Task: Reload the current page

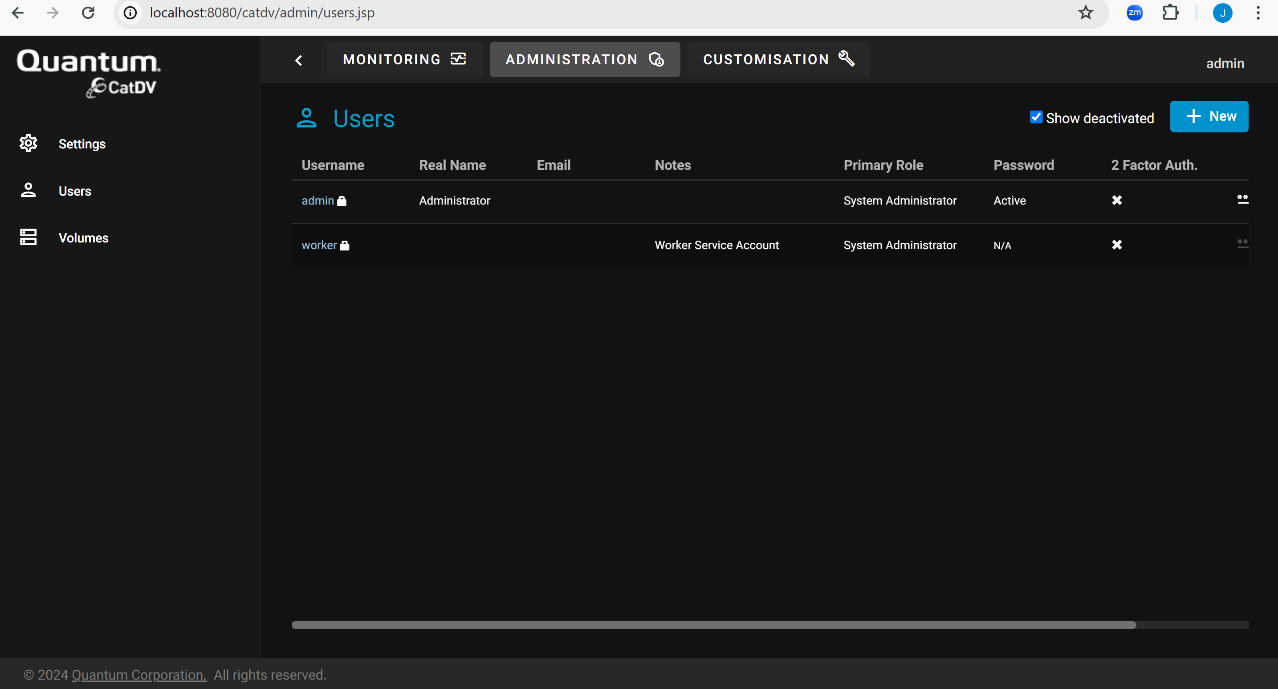Action: (x=88, y=13)
